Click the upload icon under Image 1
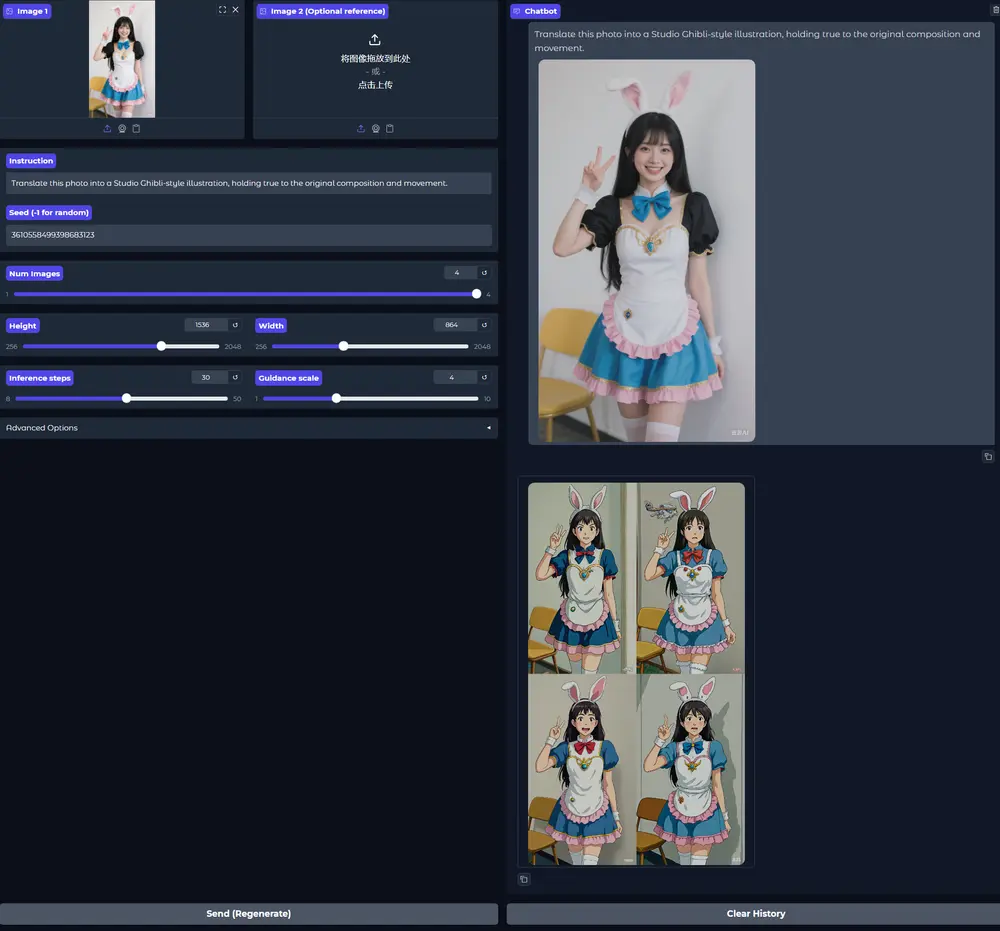Screen dimensions: 1000x931 pos(108,129)
